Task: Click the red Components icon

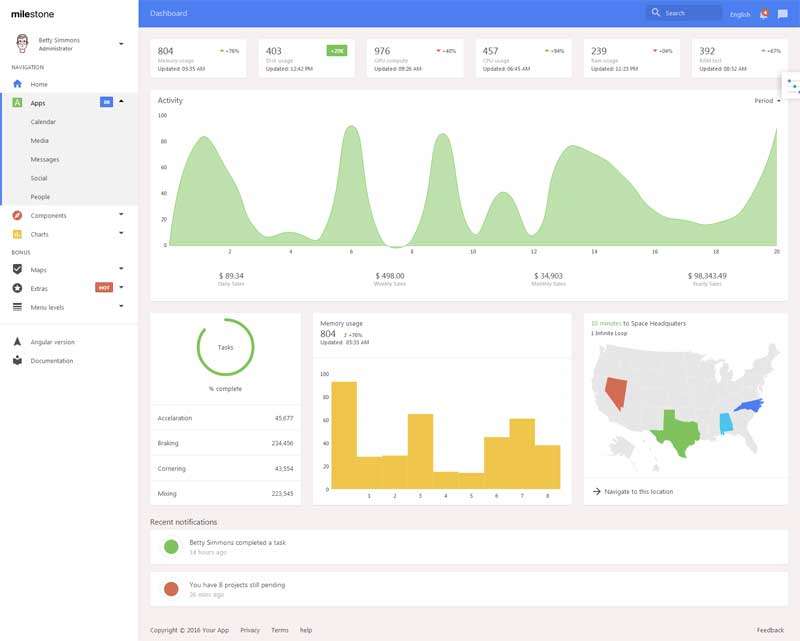Action: tap(17, 215)
